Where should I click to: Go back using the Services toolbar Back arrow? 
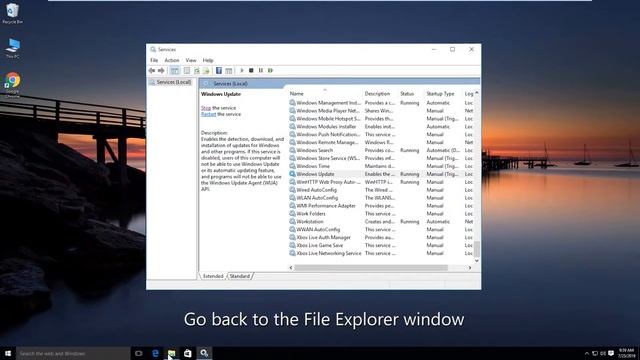[152, 71]
